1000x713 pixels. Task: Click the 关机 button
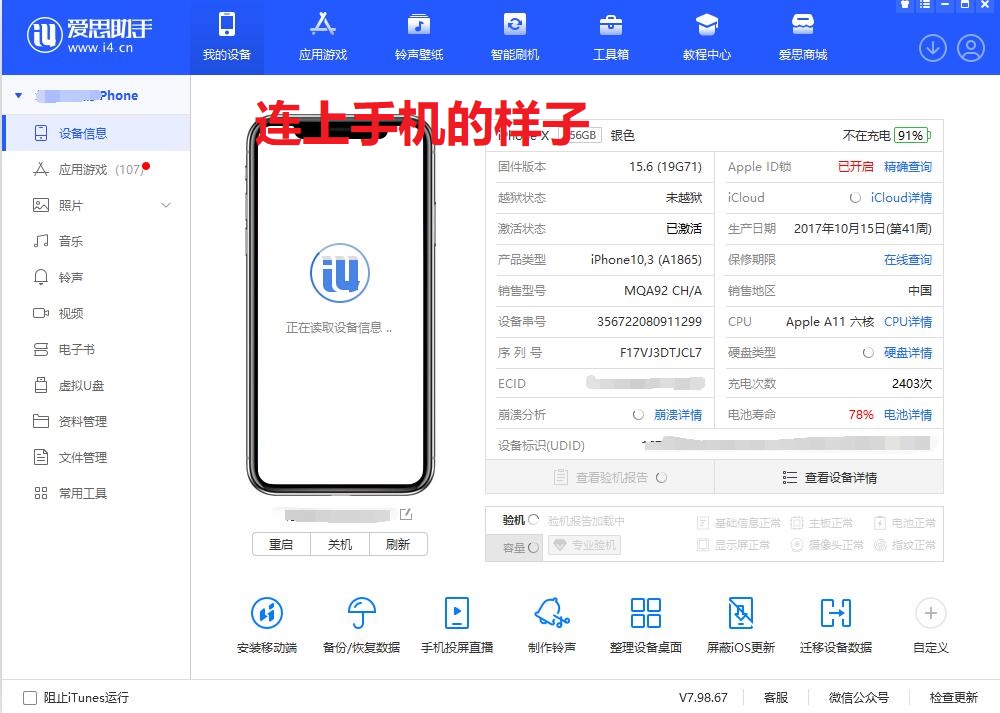(340, 544)
